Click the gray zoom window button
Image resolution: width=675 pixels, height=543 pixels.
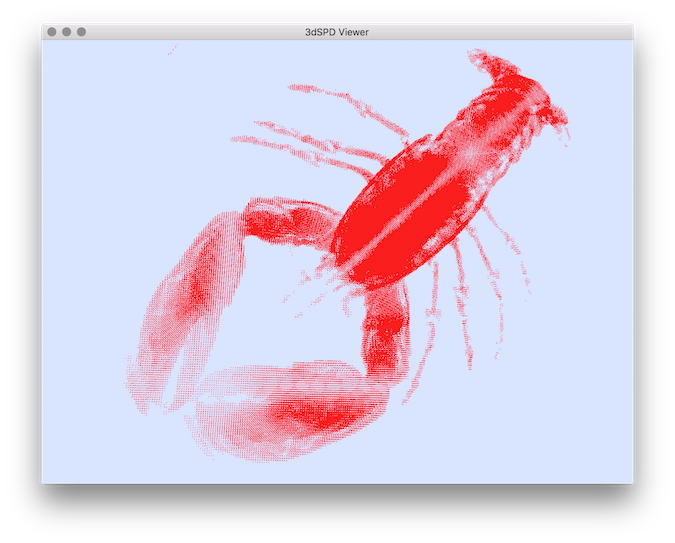[82, 32]
